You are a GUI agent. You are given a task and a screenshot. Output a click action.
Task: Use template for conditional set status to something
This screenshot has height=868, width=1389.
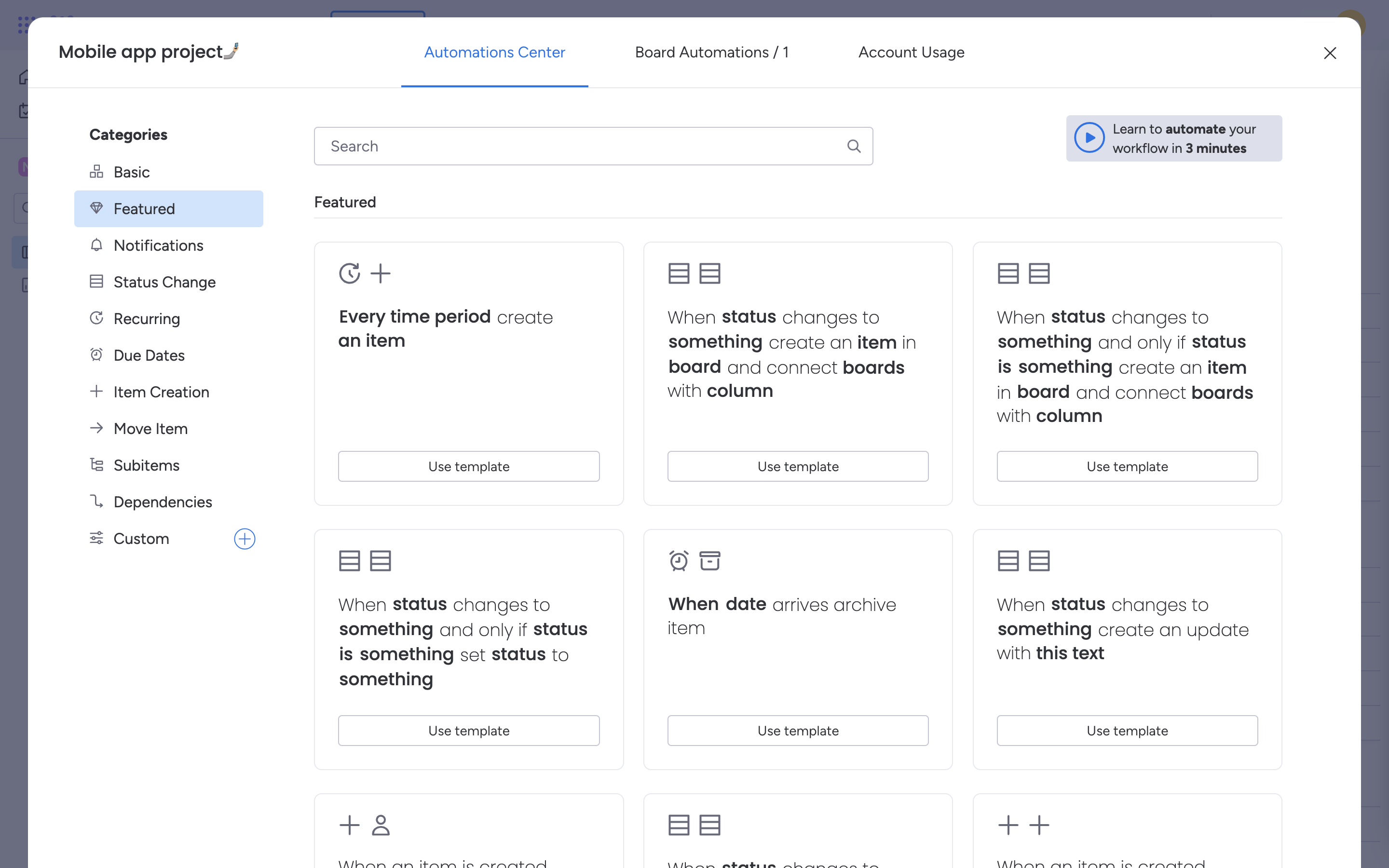468,730
